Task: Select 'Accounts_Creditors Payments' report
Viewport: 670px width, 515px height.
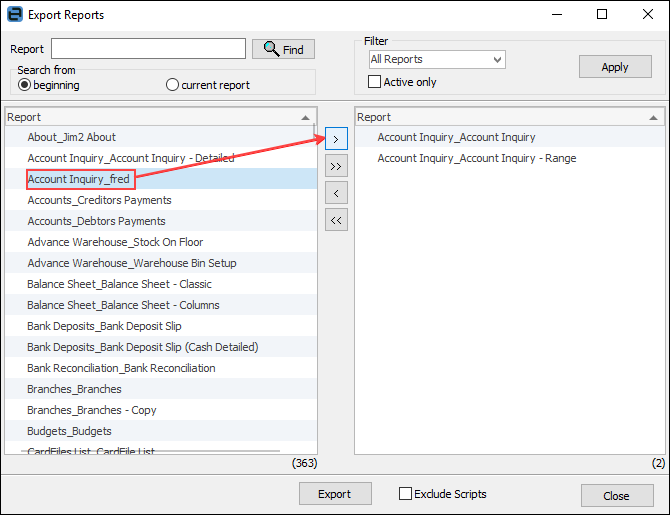Action: point(161,200)
